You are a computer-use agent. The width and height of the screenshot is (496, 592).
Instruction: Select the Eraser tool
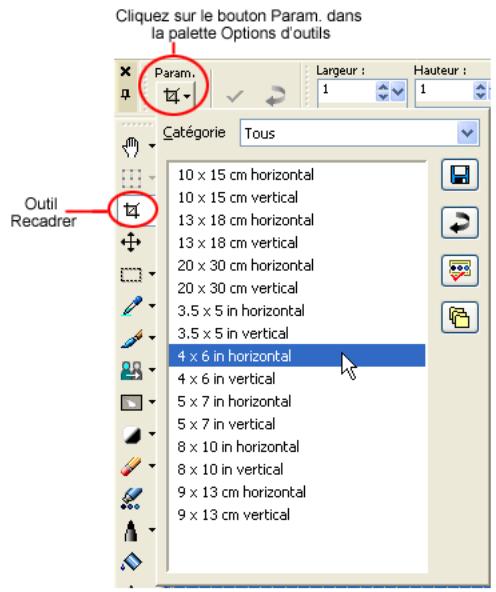pyautogui.click(x=131, y=466)
